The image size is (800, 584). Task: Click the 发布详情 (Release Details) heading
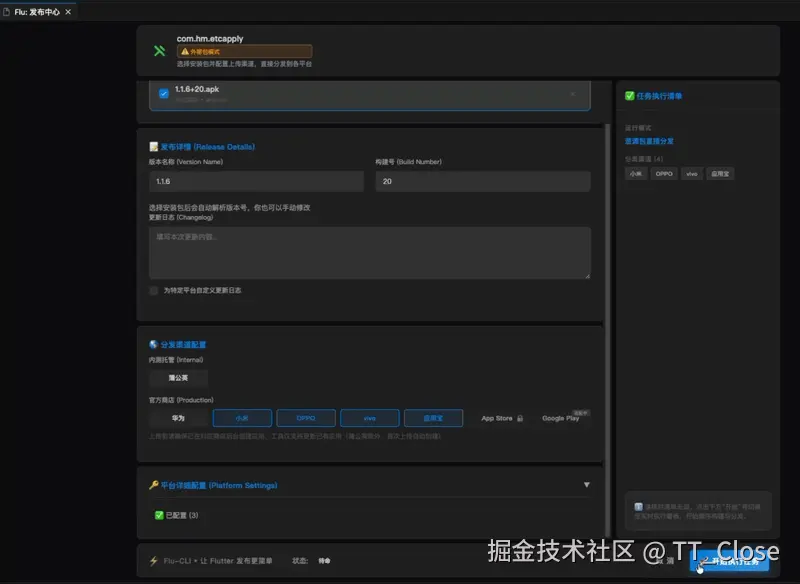[208, 147]
